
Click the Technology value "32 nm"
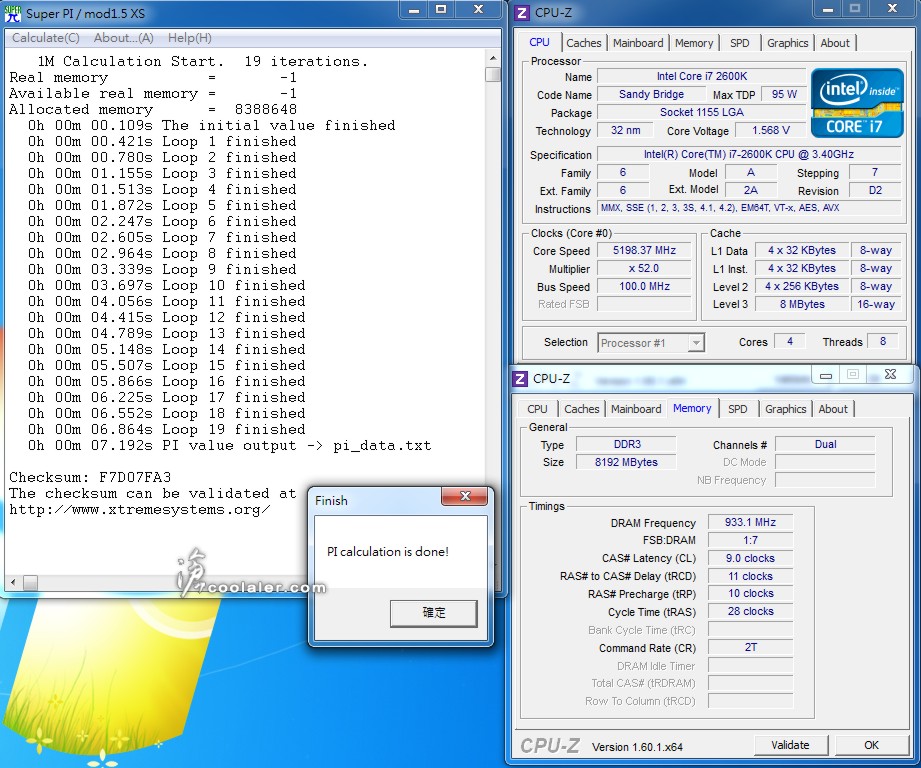[626, 130]
